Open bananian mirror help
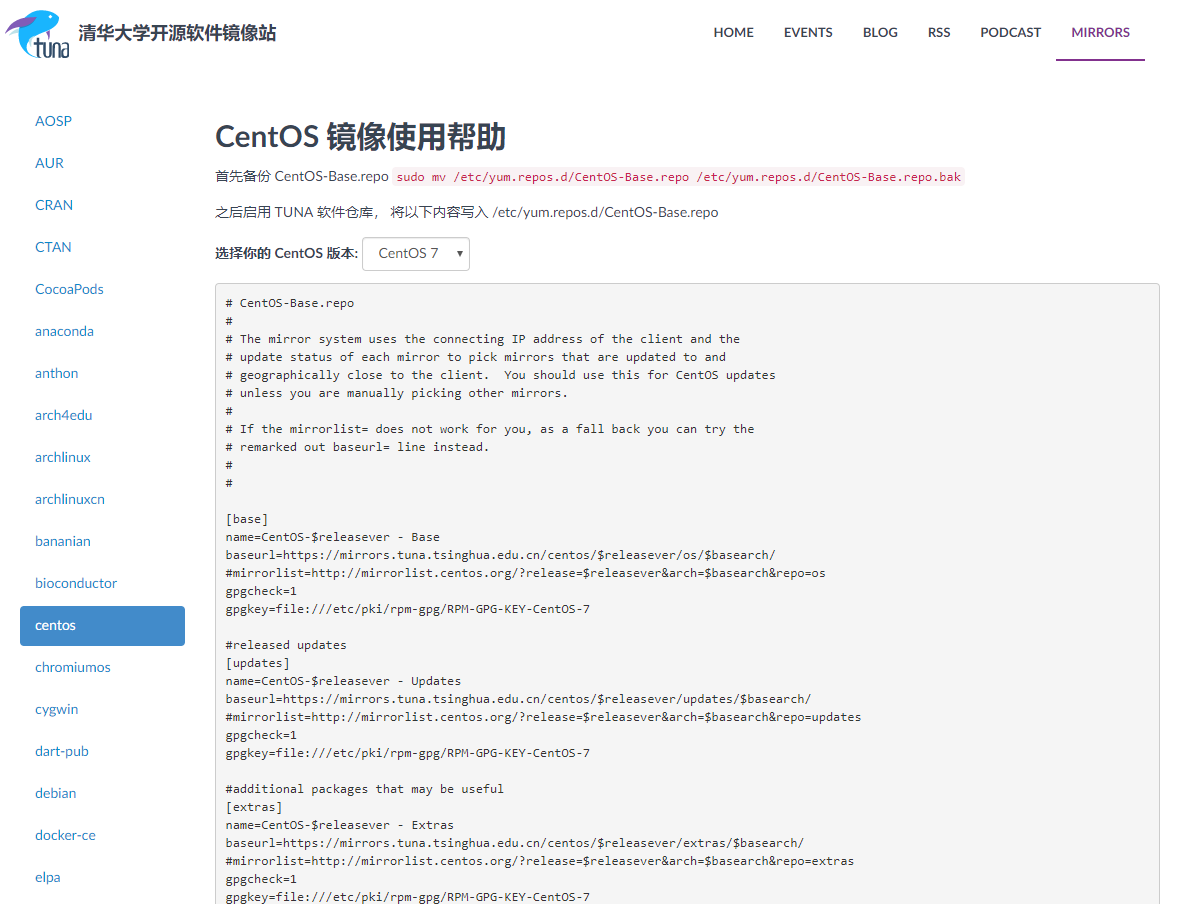The width and height of the screenshot is (1188, 904). pos(63,542)
